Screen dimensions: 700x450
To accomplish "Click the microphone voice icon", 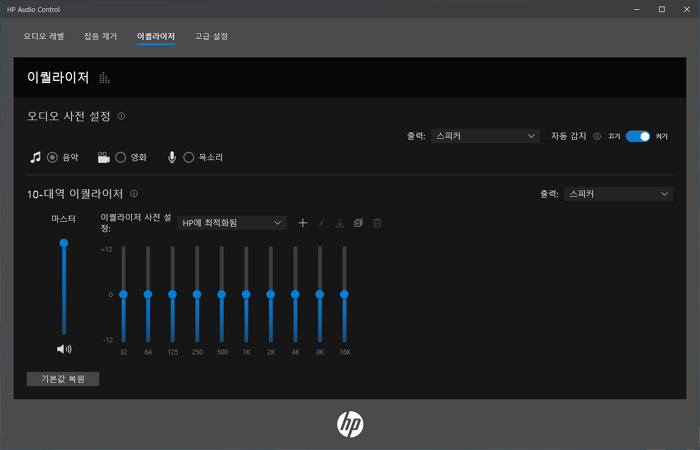I will click(172, 157).
